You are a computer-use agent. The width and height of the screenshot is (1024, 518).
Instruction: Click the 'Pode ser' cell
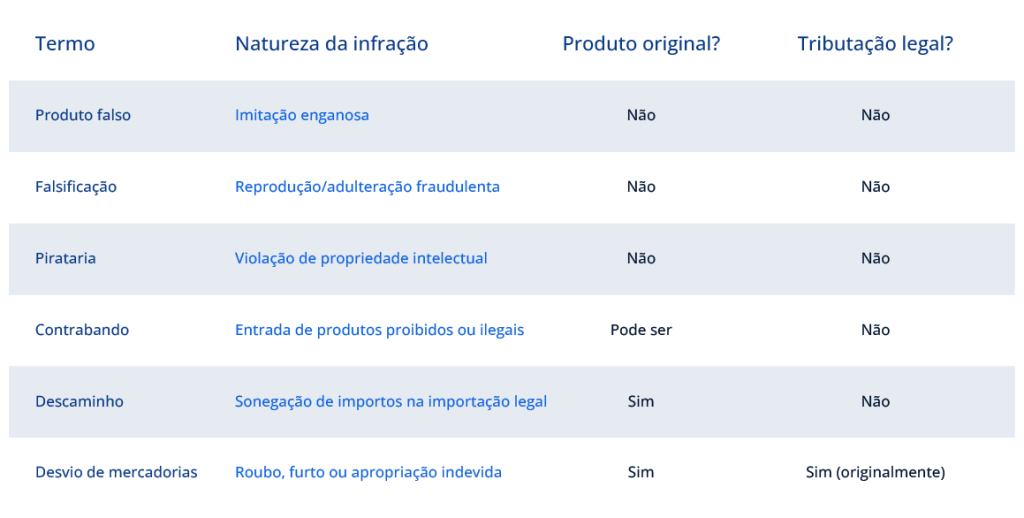641,330
